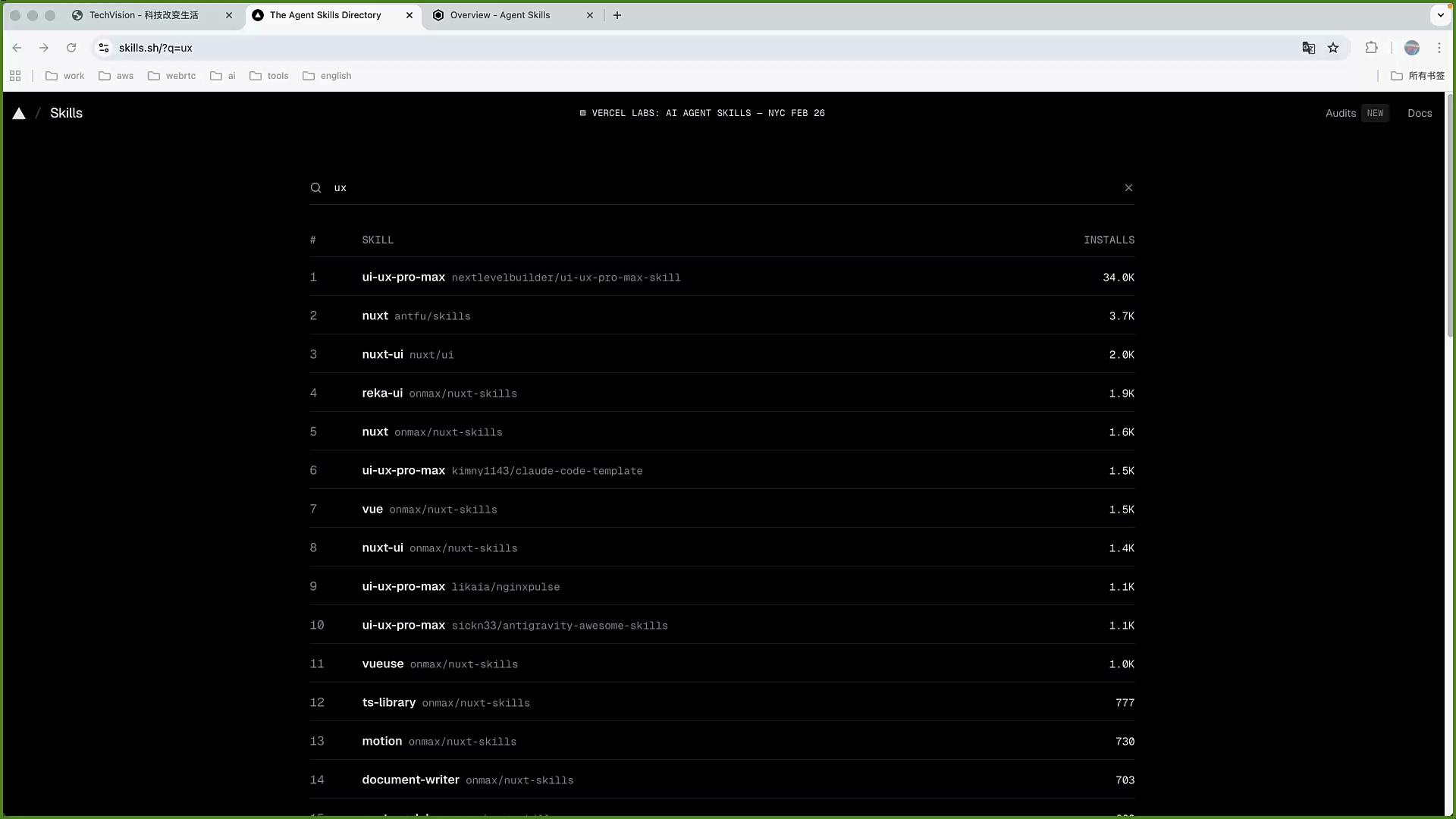This screenshot has width=1456, height=819.
Task: Open the vue skill row
Action: coord(722,510)
